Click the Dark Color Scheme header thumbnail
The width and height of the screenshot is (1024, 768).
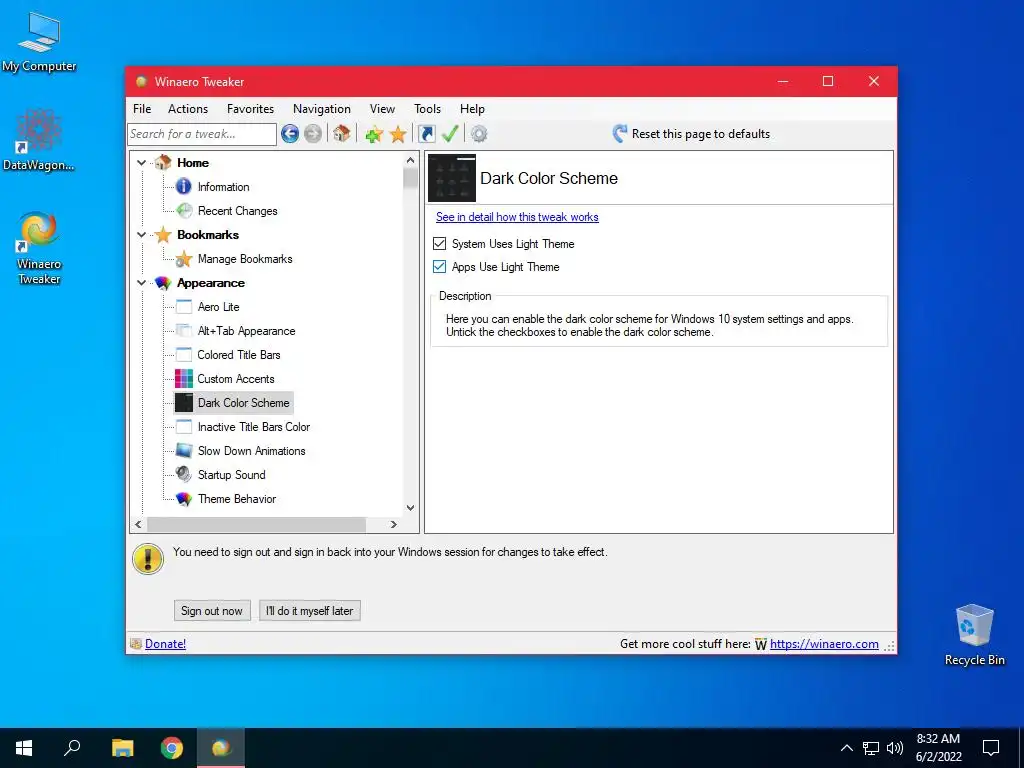click(x=452, y=178)
